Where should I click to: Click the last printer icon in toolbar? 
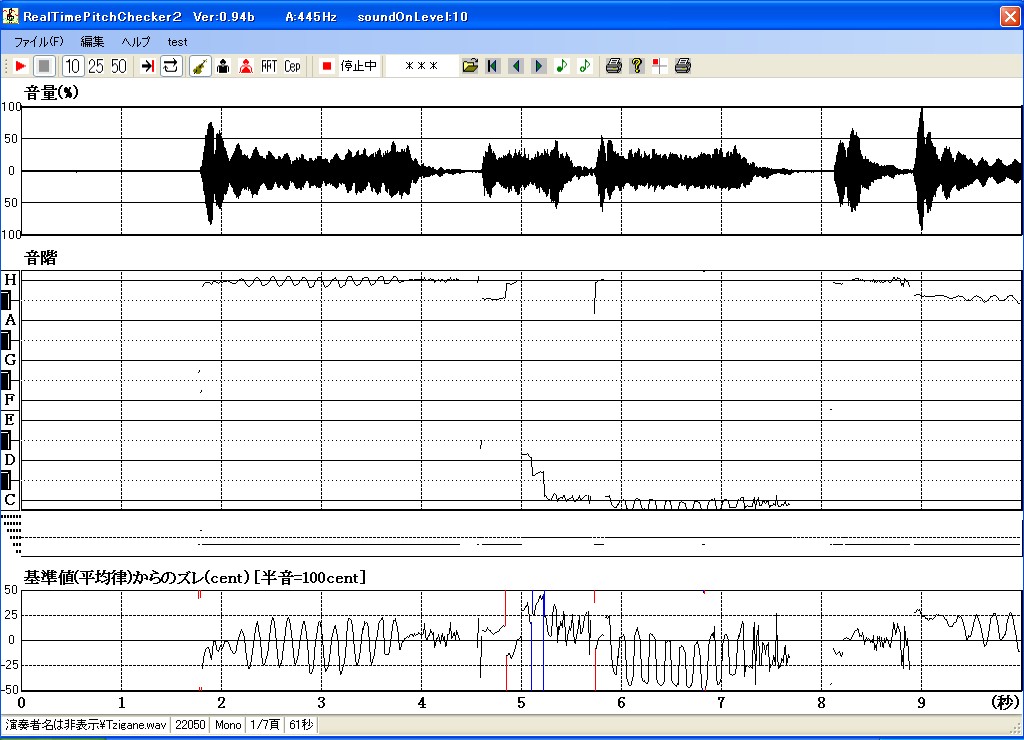coord(682,66)
